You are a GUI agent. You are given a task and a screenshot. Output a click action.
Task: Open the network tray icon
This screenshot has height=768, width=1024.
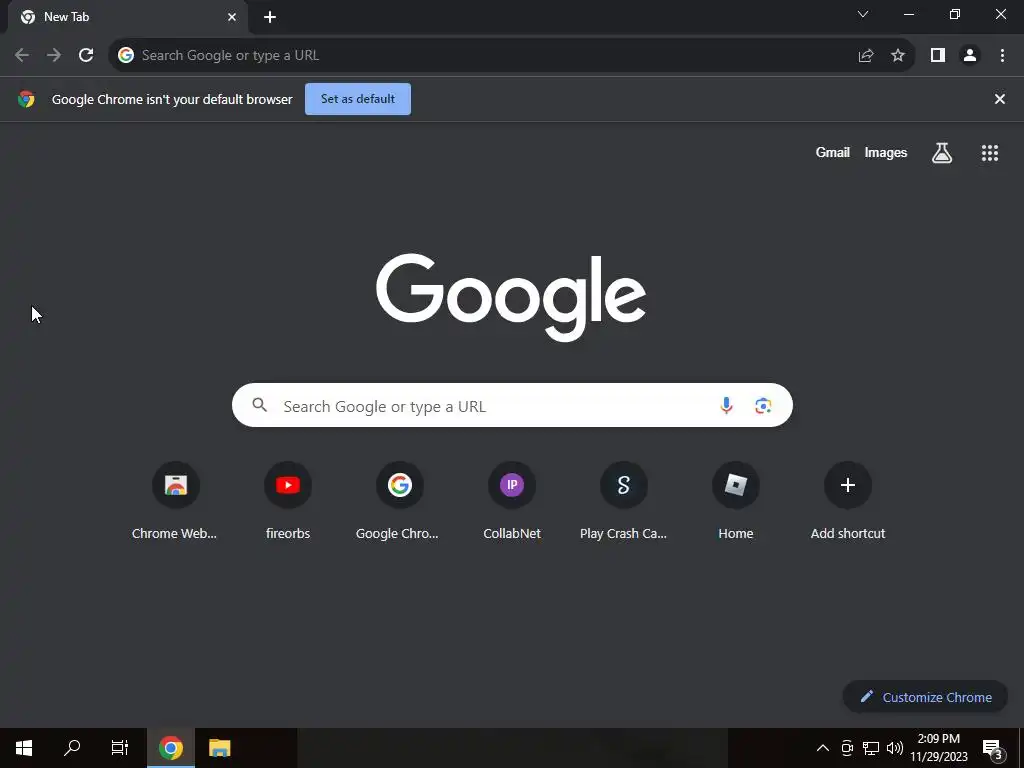point(871,748)
